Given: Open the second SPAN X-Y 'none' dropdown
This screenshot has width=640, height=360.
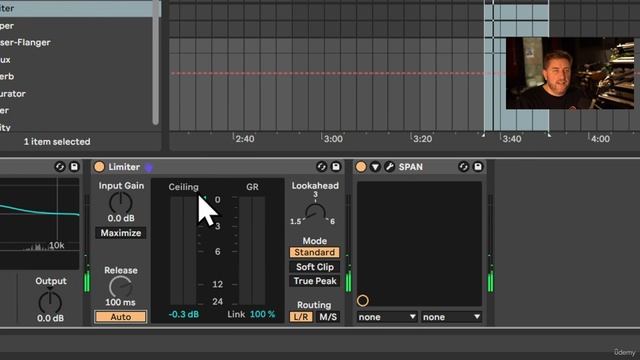Looking at the screenshot, I should tap(451, 317).
